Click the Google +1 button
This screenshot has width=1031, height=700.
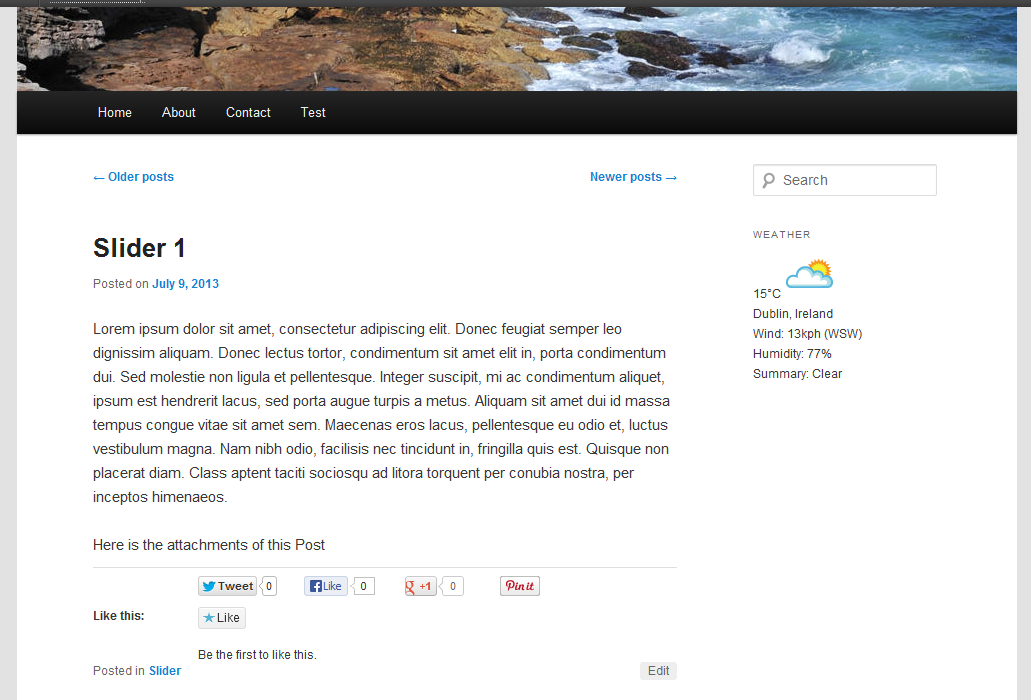point(420,586)
